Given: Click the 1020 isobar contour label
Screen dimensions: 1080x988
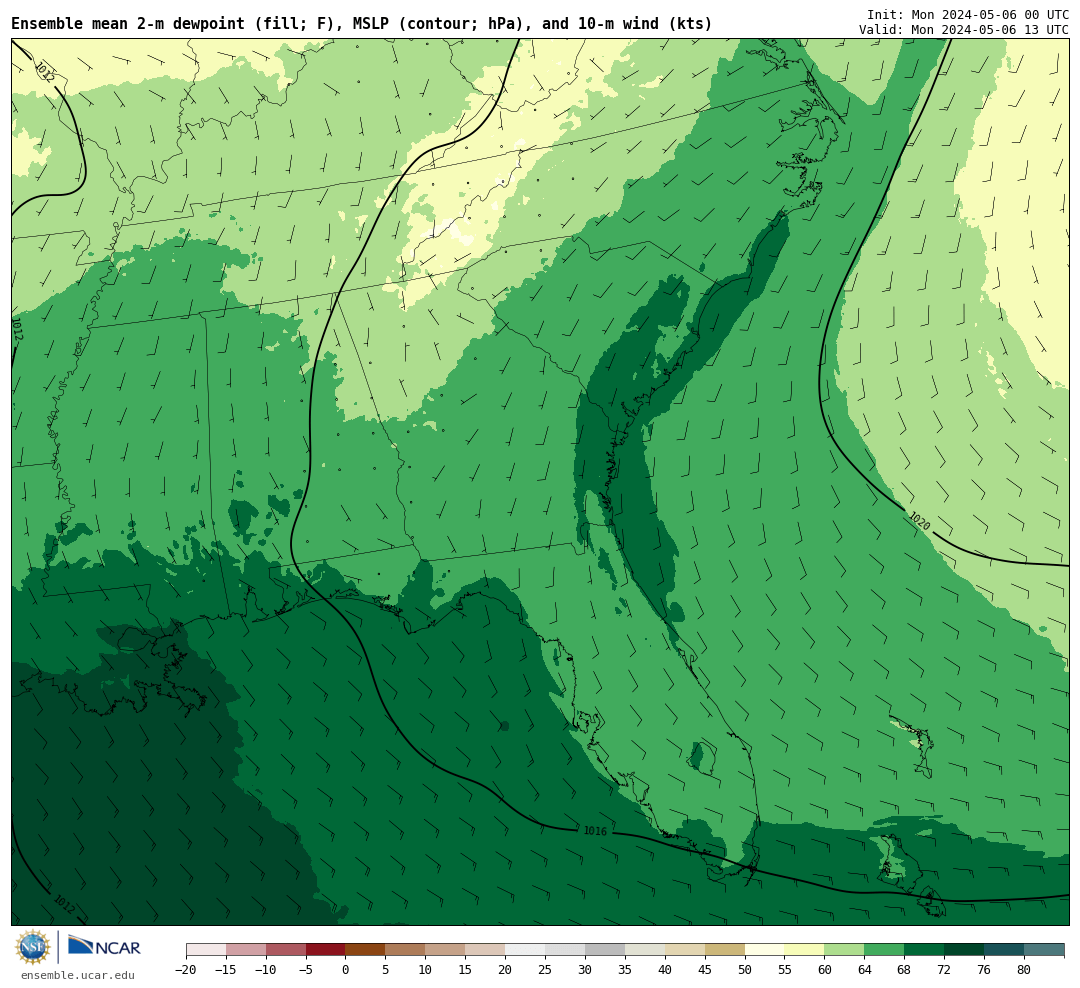Looking at the screenshot, I should (920, 521).
